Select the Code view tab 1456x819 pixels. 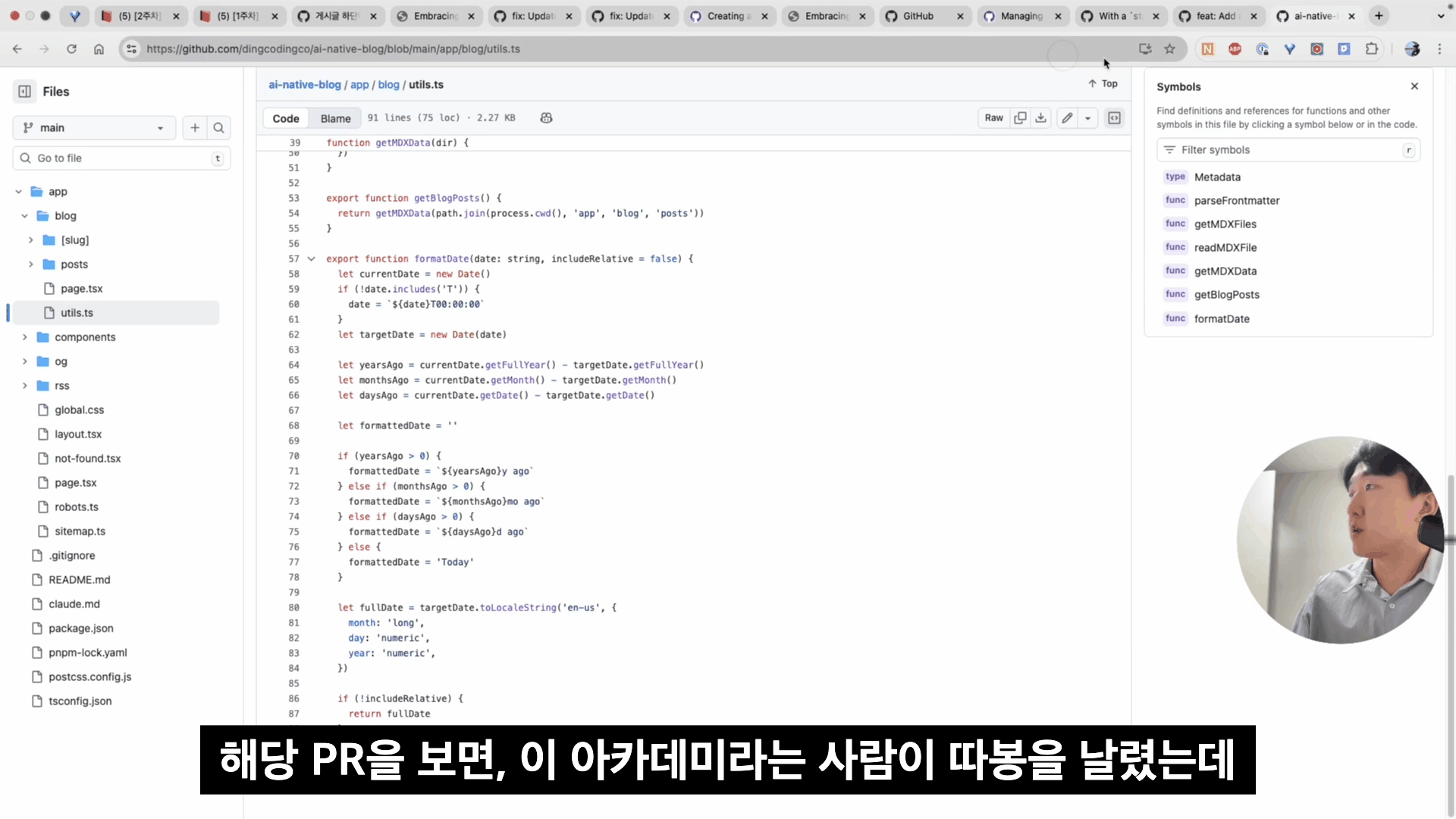[x=286, y=118]
